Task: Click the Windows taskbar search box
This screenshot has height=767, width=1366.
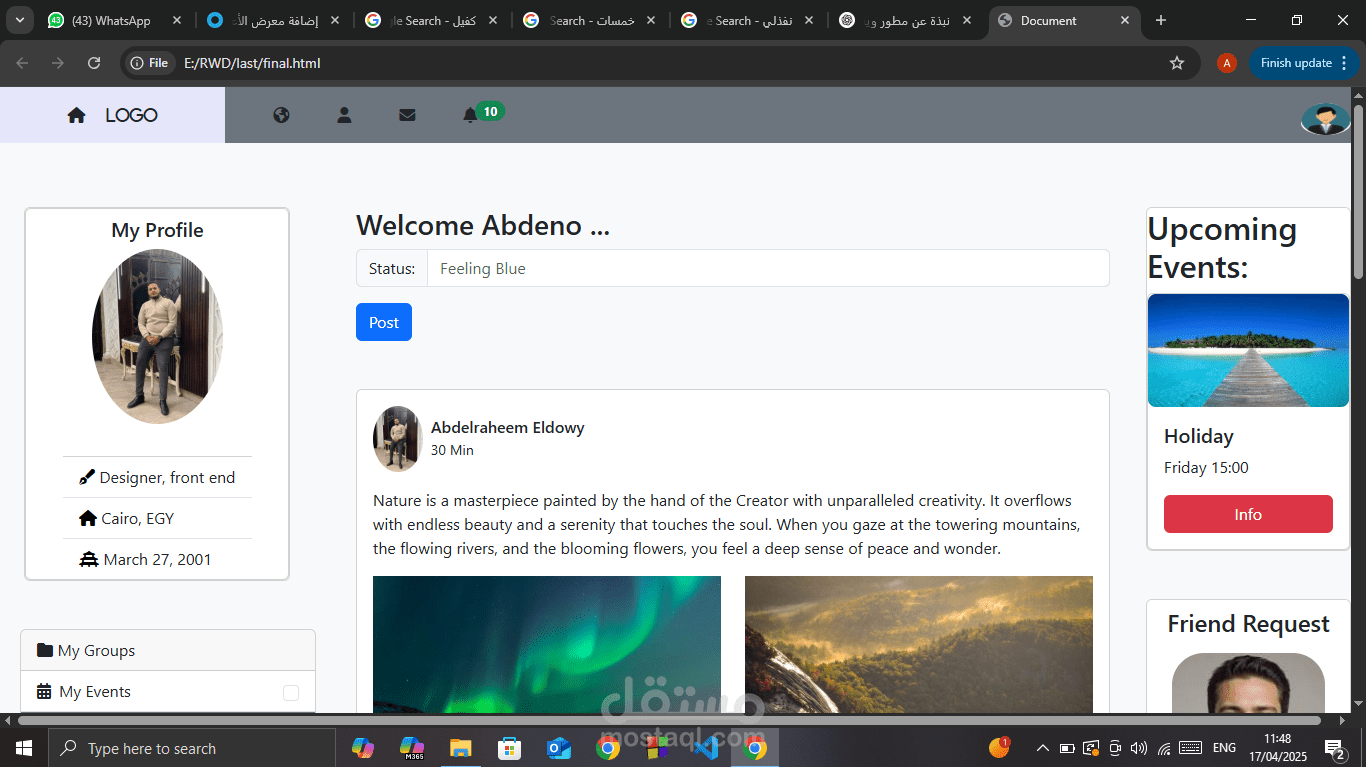Action: 191,748
